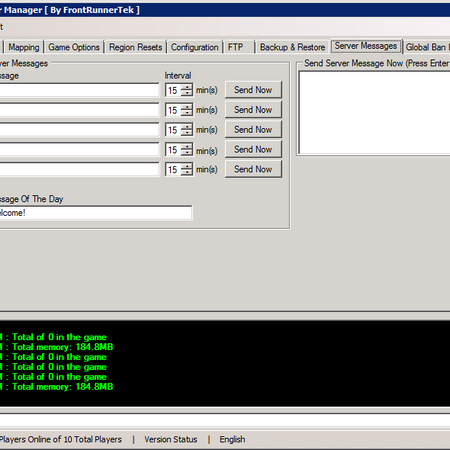450x450 pixels.
Task: Decrease the fifth message interval
Action: [x=187, y=172]
